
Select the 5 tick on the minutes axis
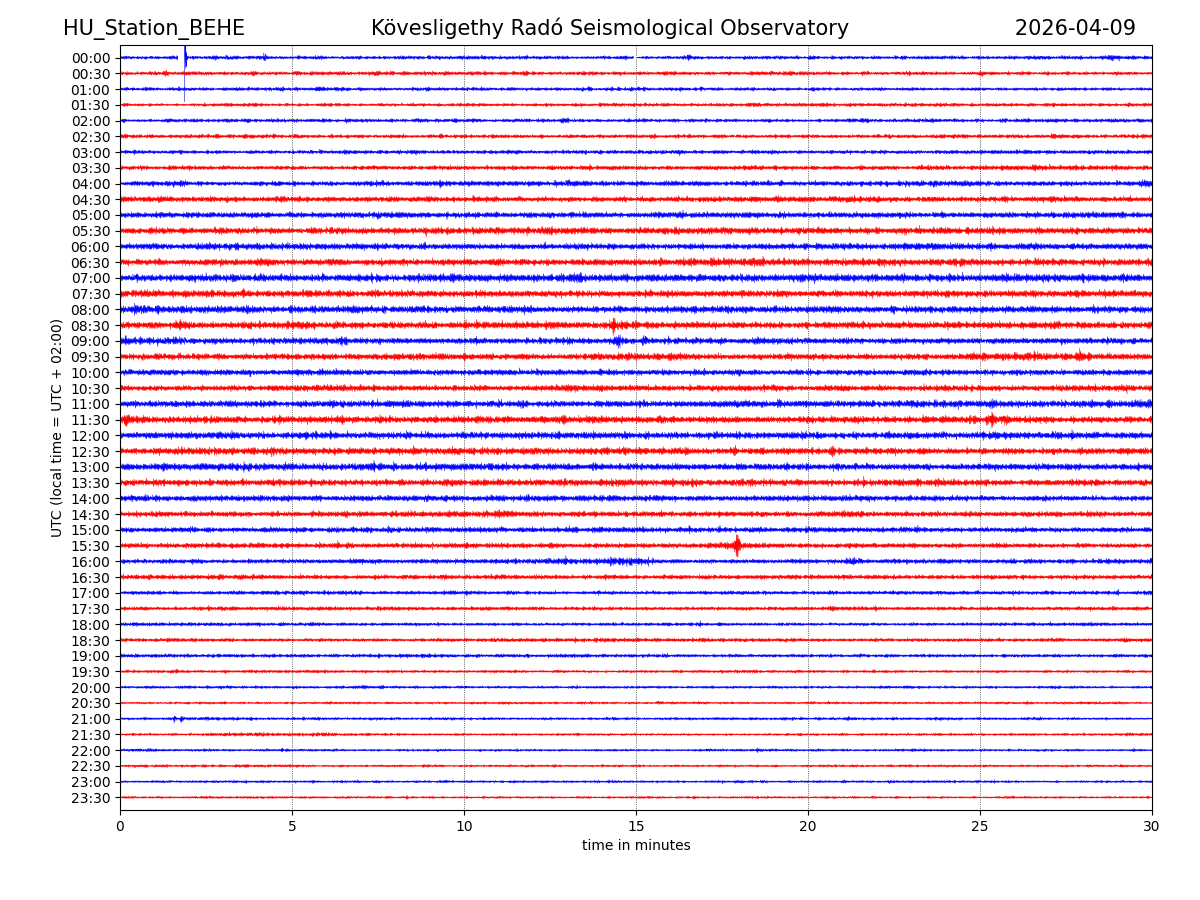[x=292, y=826]
